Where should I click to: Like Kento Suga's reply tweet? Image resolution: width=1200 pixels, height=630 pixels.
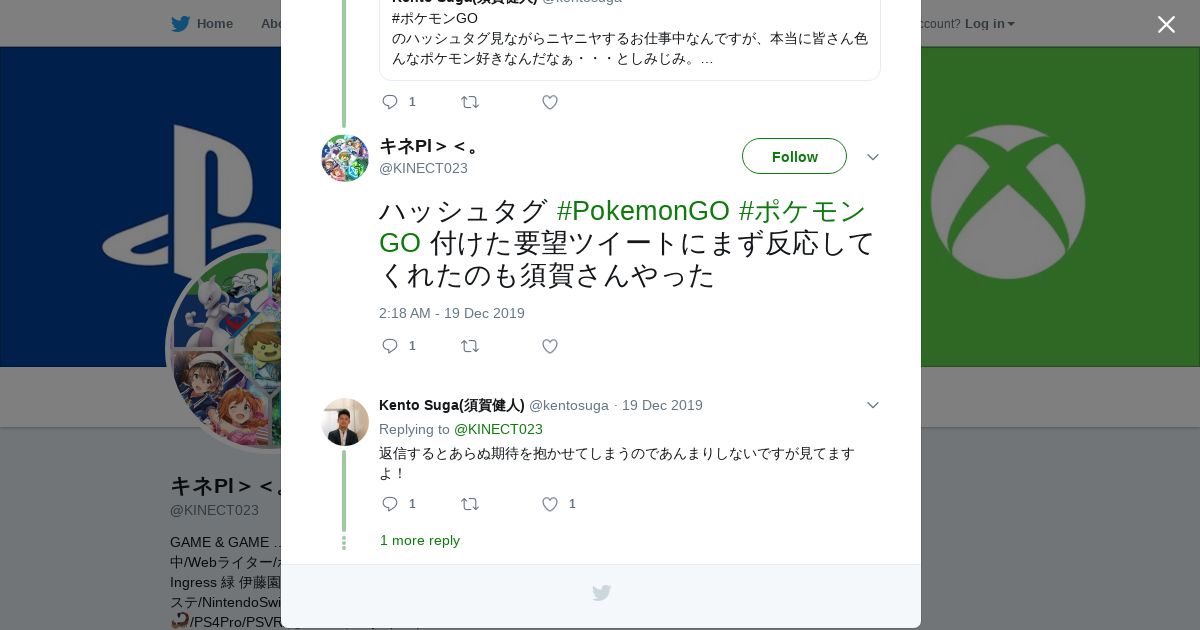click(x=550, y=504)
